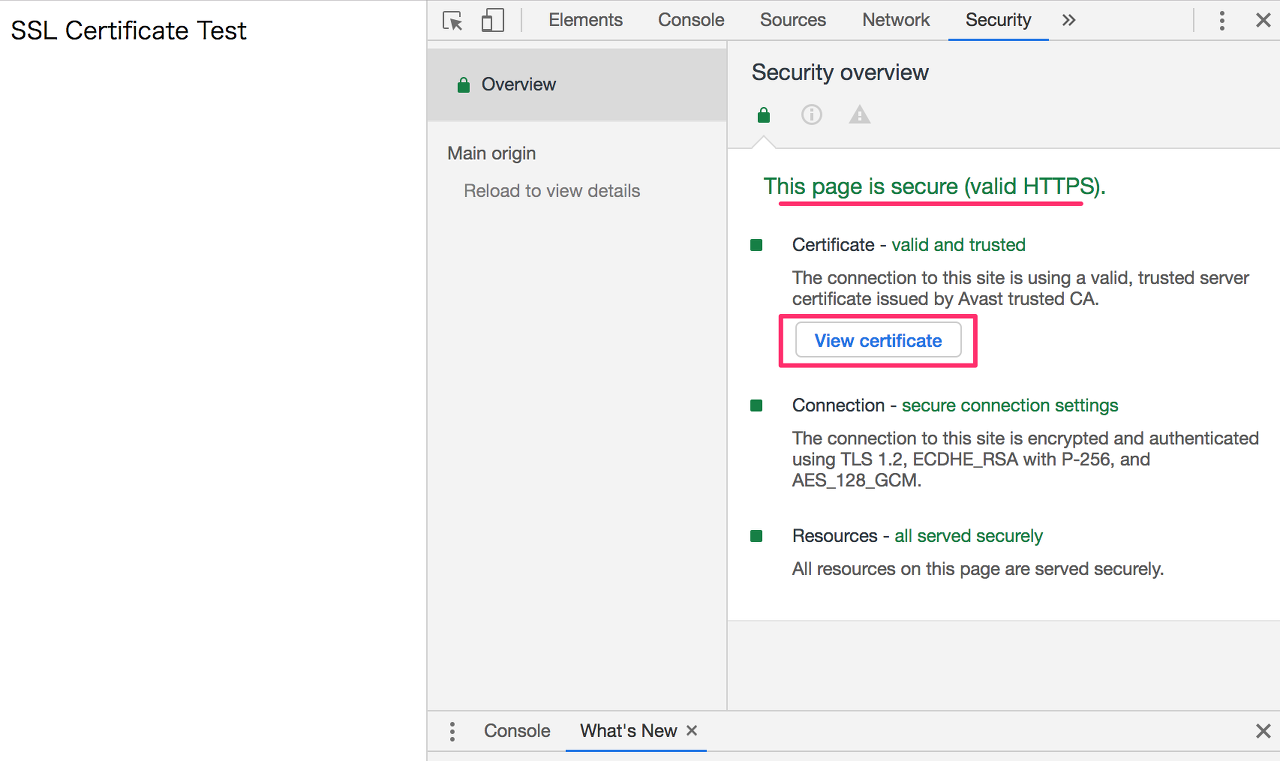Open the Sources tab
Screen dimensions: 1280x761
[x=793, y=20]
